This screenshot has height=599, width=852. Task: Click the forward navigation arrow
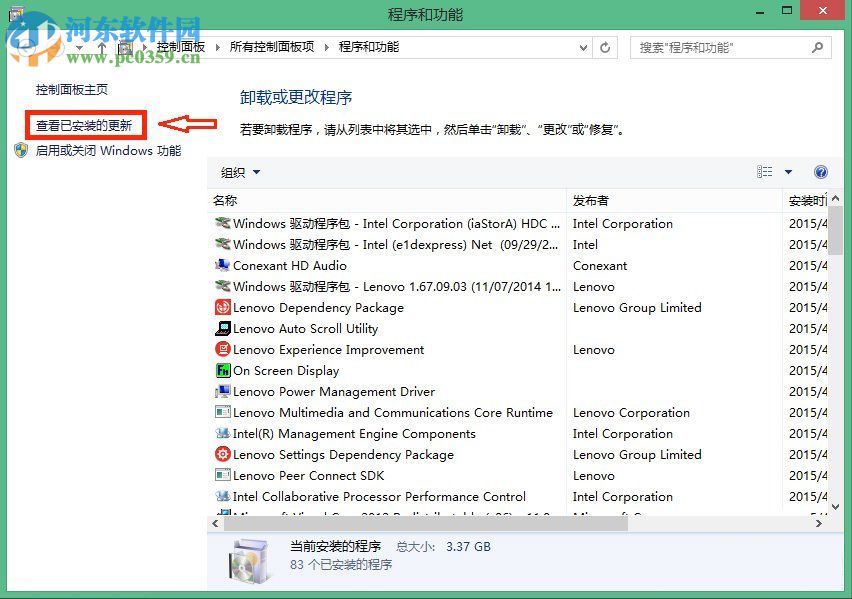[x=47, y=46]
